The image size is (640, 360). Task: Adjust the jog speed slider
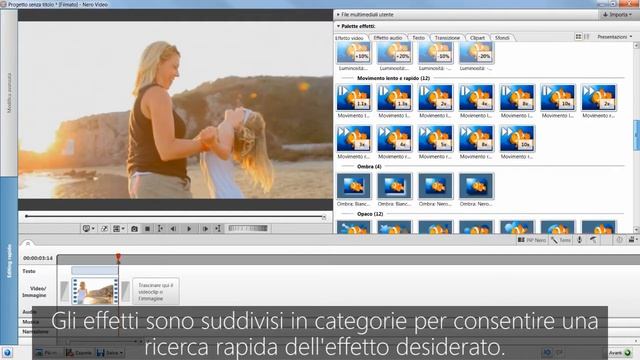point(248,229)
